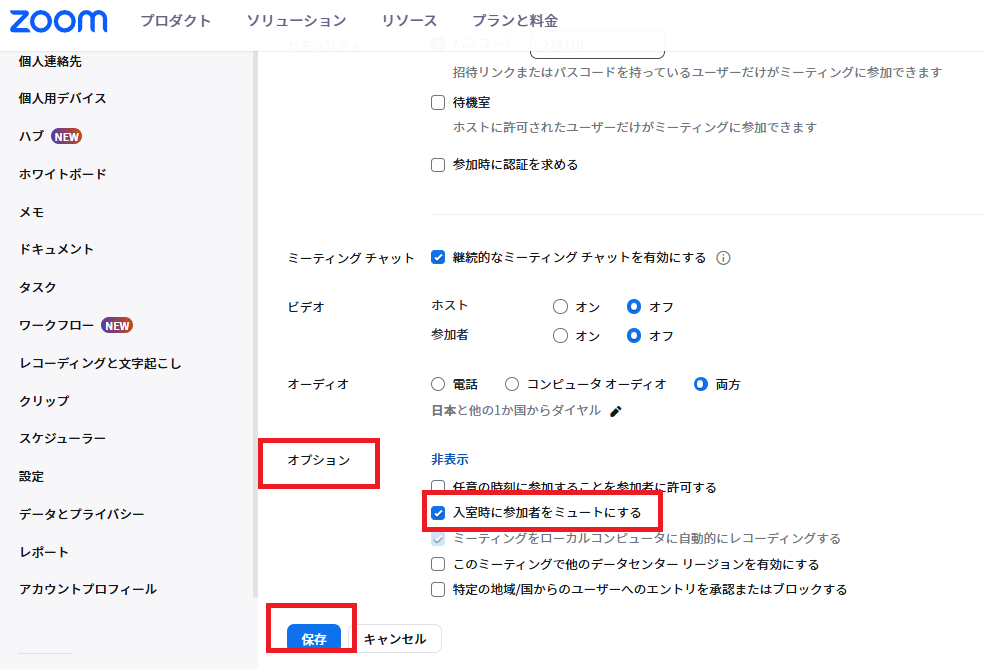This screenshot has width=984, height=669.
Task: Click info icon beside continuous meeting chat
Action: [x=723, y=258]
